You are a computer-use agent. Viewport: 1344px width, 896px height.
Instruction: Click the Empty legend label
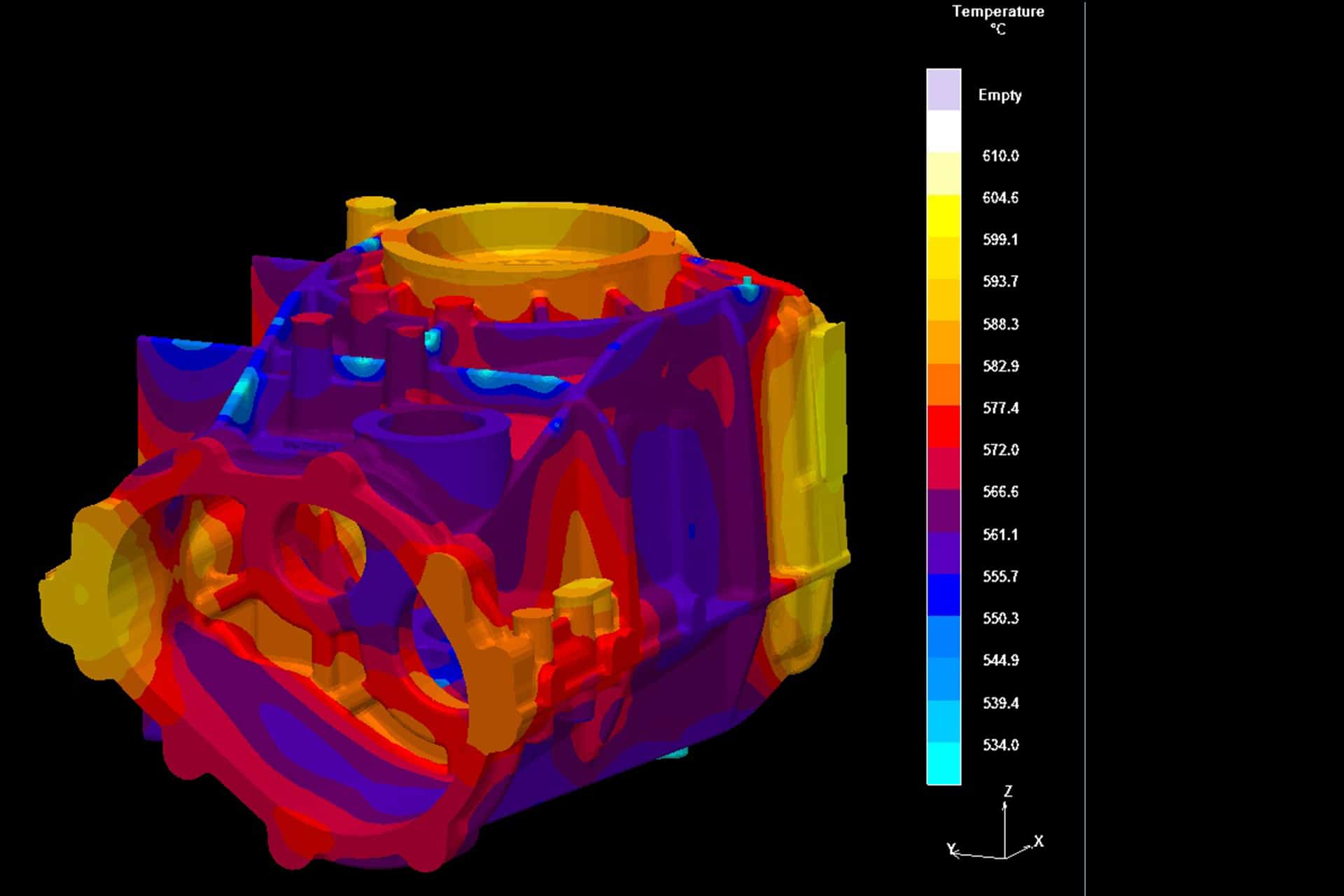pyautogui.click(x=1000, y=95)
